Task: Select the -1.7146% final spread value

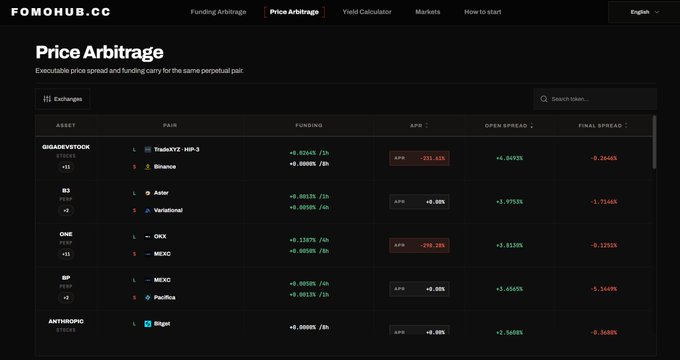Action: [603, 202]
